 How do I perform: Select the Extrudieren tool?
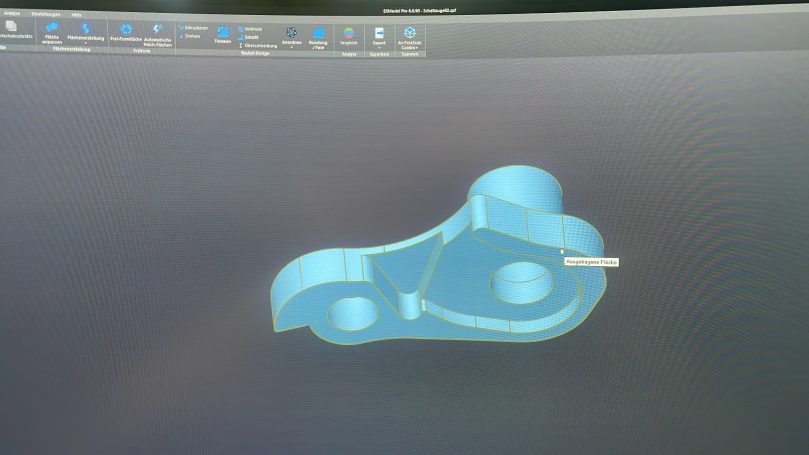(x=193, y=28)
